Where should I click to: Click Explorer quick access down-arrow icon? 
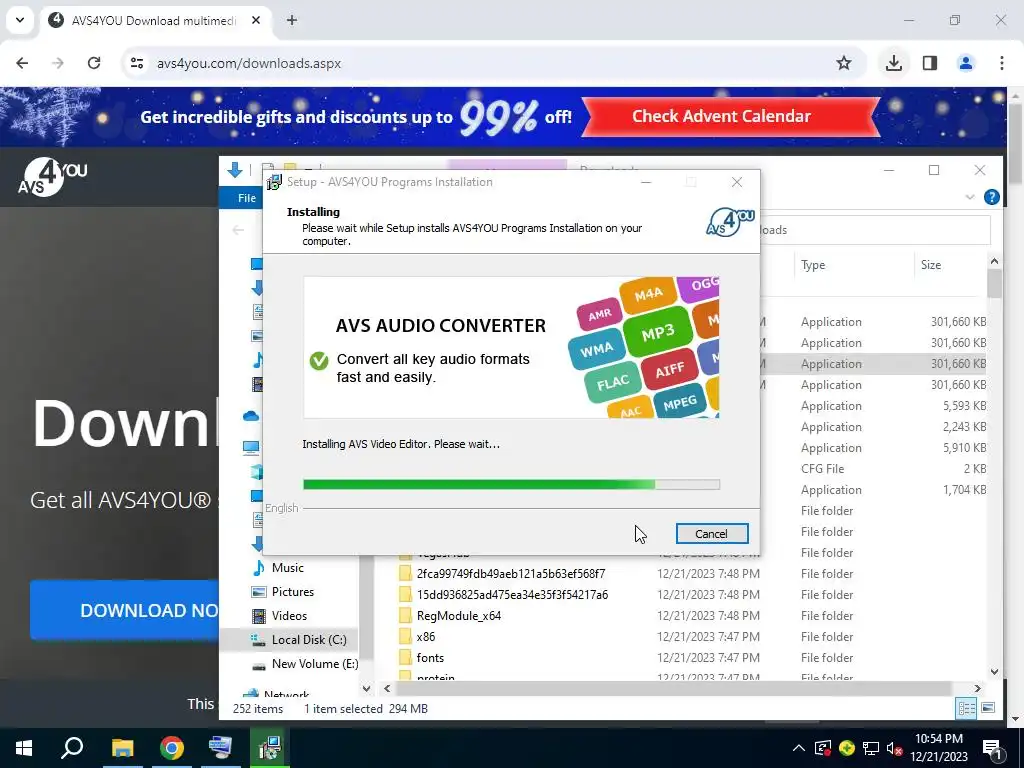point(234,170)
